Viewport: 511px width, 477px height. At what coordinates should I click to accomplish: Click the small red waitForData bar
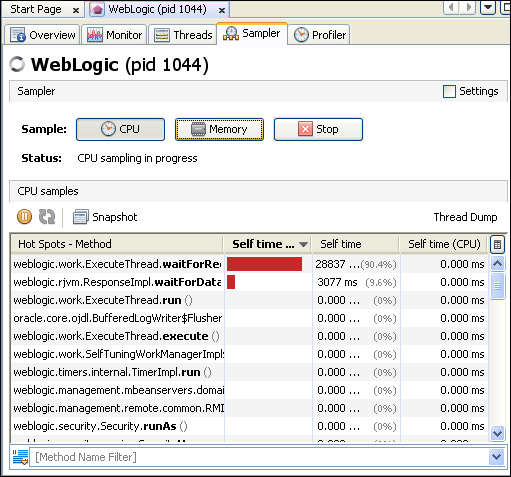coord(231,282)
